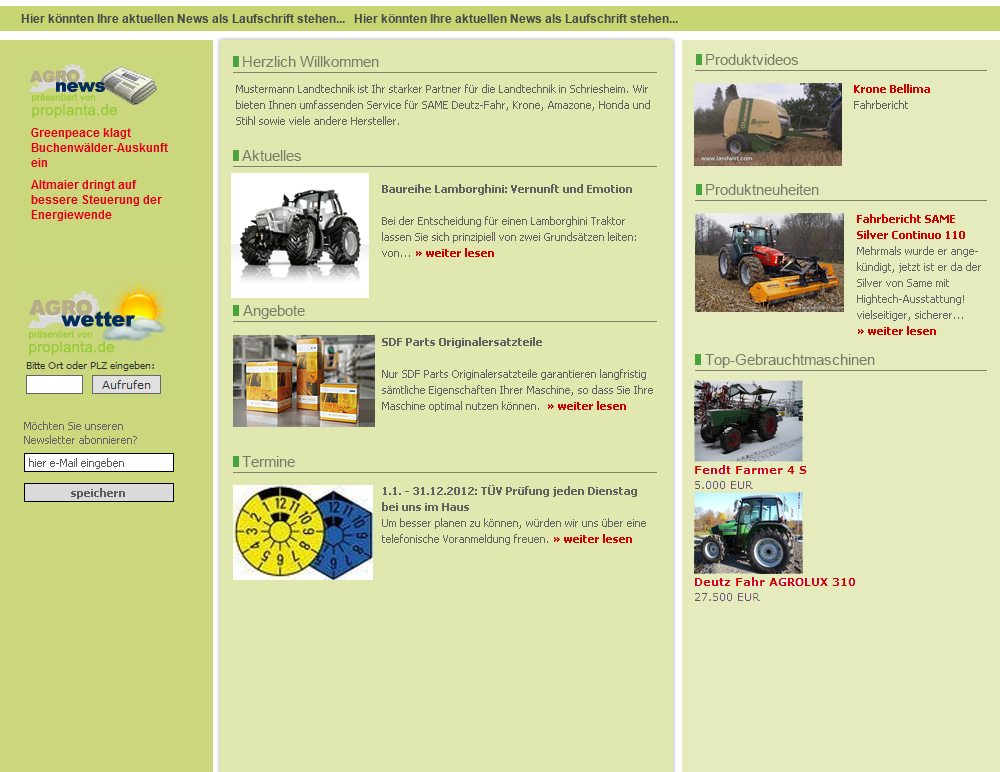This screenshot has height=772, width=1000.
Task: Click weiter lesen under Lamborghini article
Action: click(454, 253)
